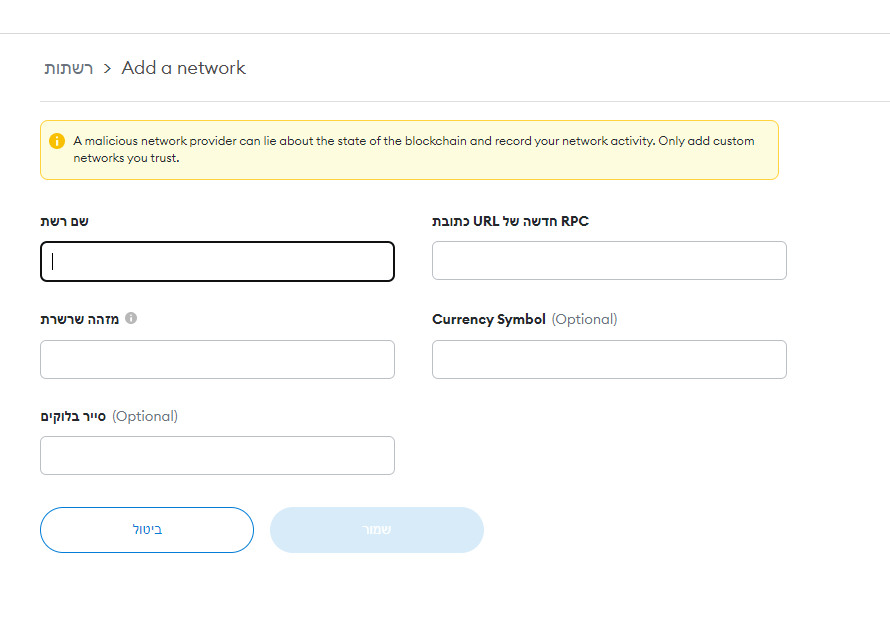The image size is (890, 618).
Task: Click the Currency Symbol input field
Action: click(x=609, y=359)
